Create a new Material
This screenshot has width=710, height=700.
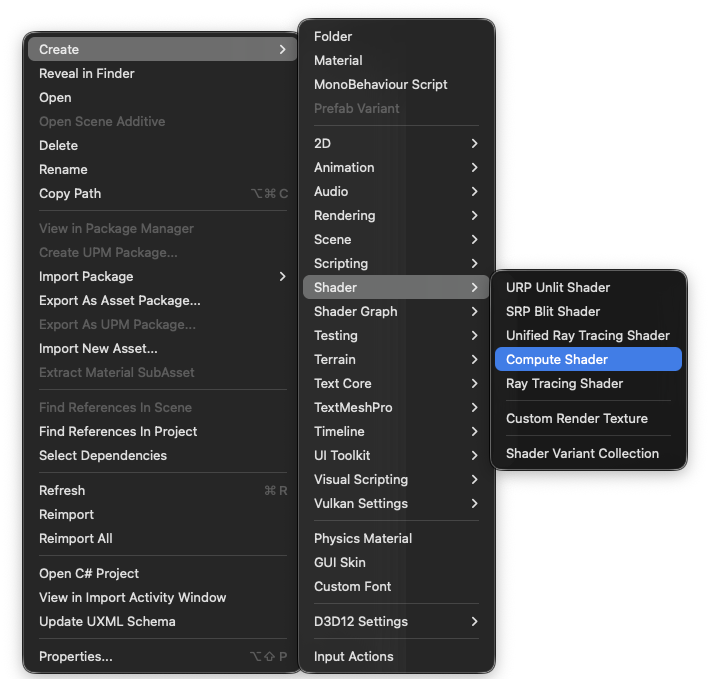pos(396,60)
